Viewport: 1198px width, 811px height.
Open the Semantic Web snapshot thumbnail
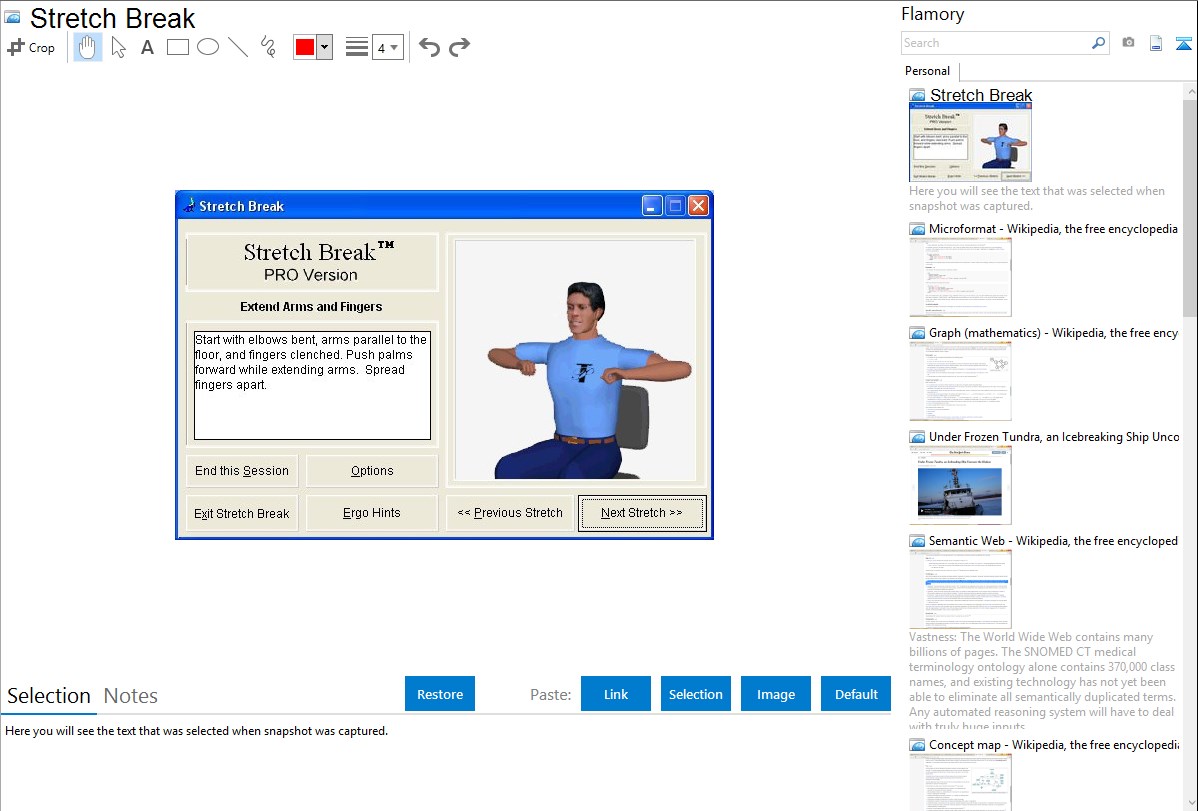[960, 589]
